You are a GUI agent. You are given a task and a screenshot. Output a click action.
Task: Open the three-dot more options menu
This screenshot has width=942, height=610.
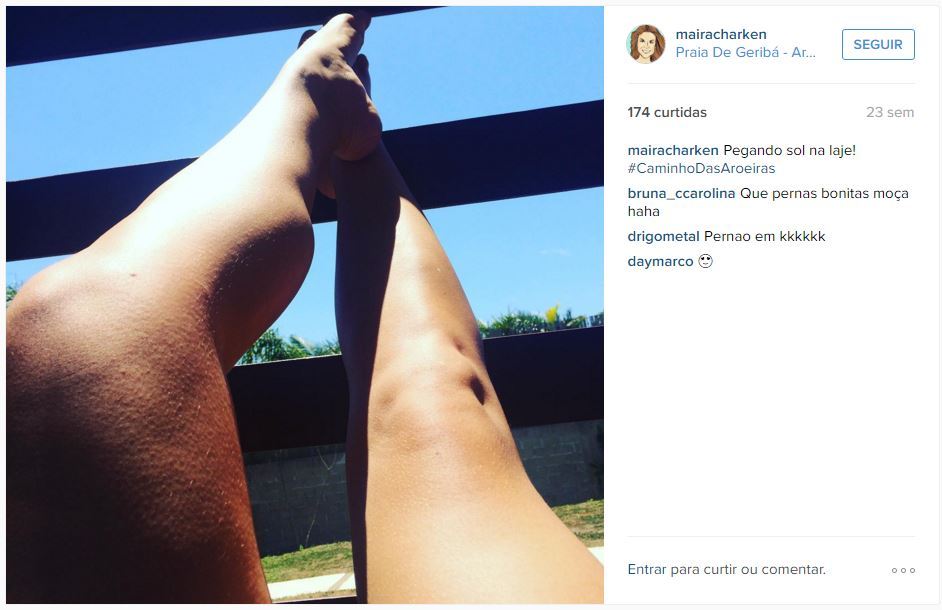(903, 570)
